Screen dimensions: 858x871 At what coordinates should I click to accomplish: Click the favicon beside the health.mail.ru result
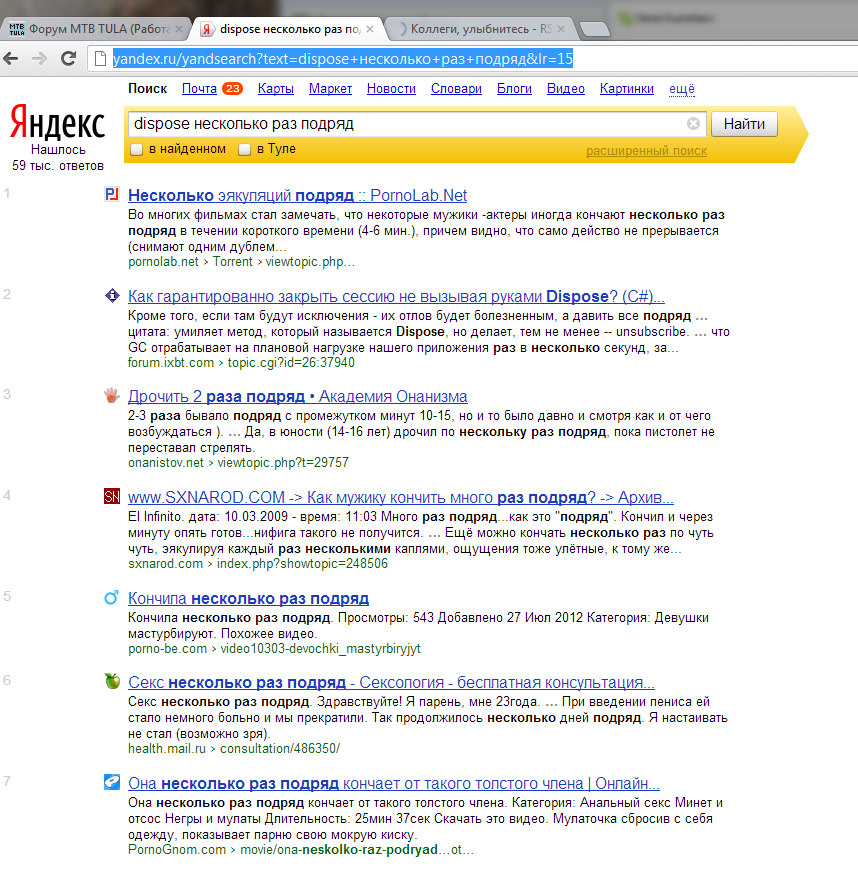(x=112, y=680)
